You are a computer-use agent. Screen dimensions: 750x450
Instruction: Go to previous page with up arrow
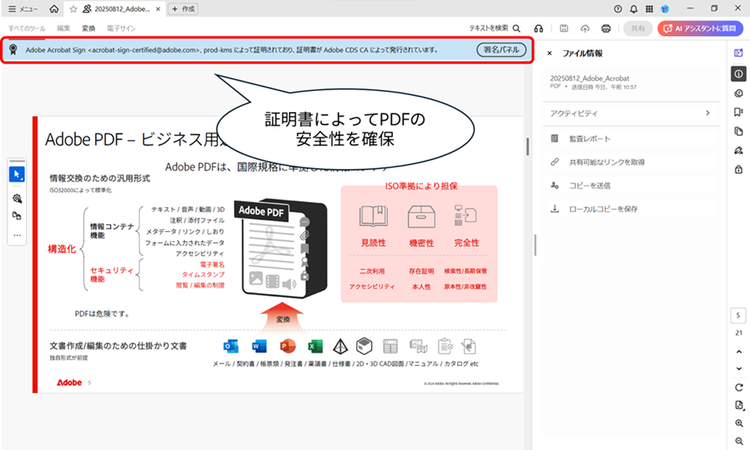(739, 351)
